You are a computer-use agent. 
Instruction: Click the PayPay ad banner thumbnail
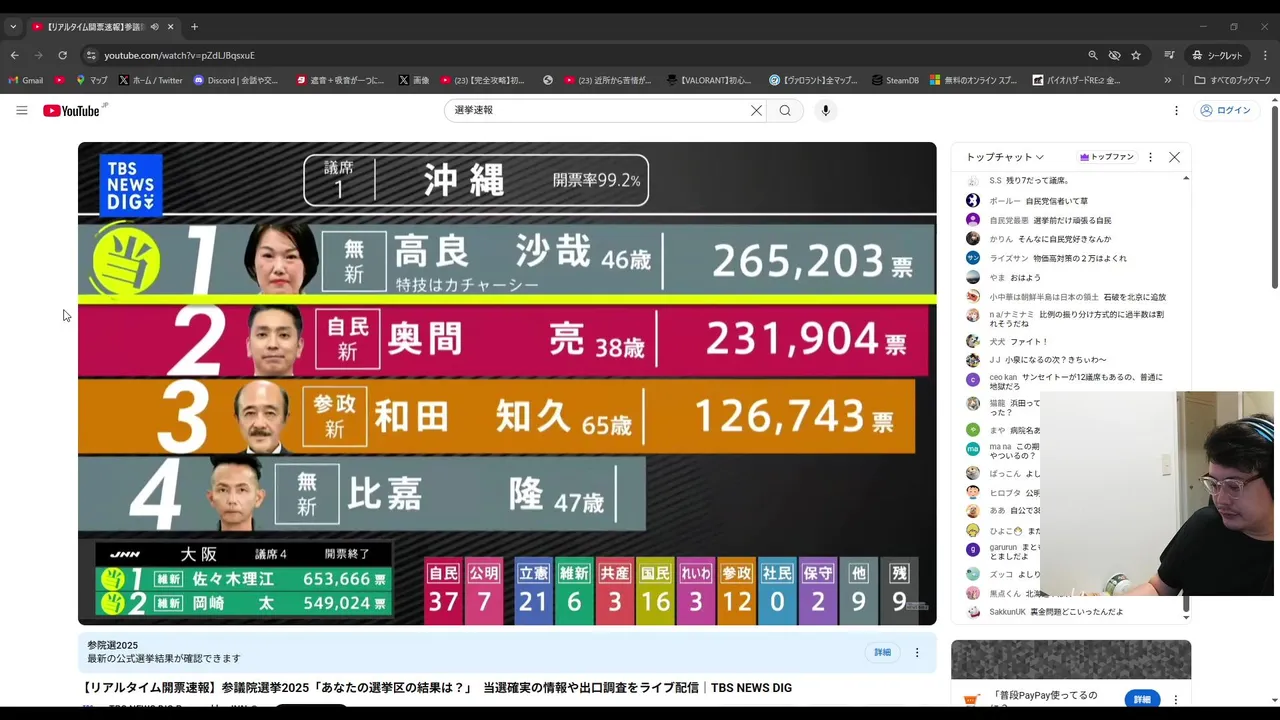[x=1071, y=659]
